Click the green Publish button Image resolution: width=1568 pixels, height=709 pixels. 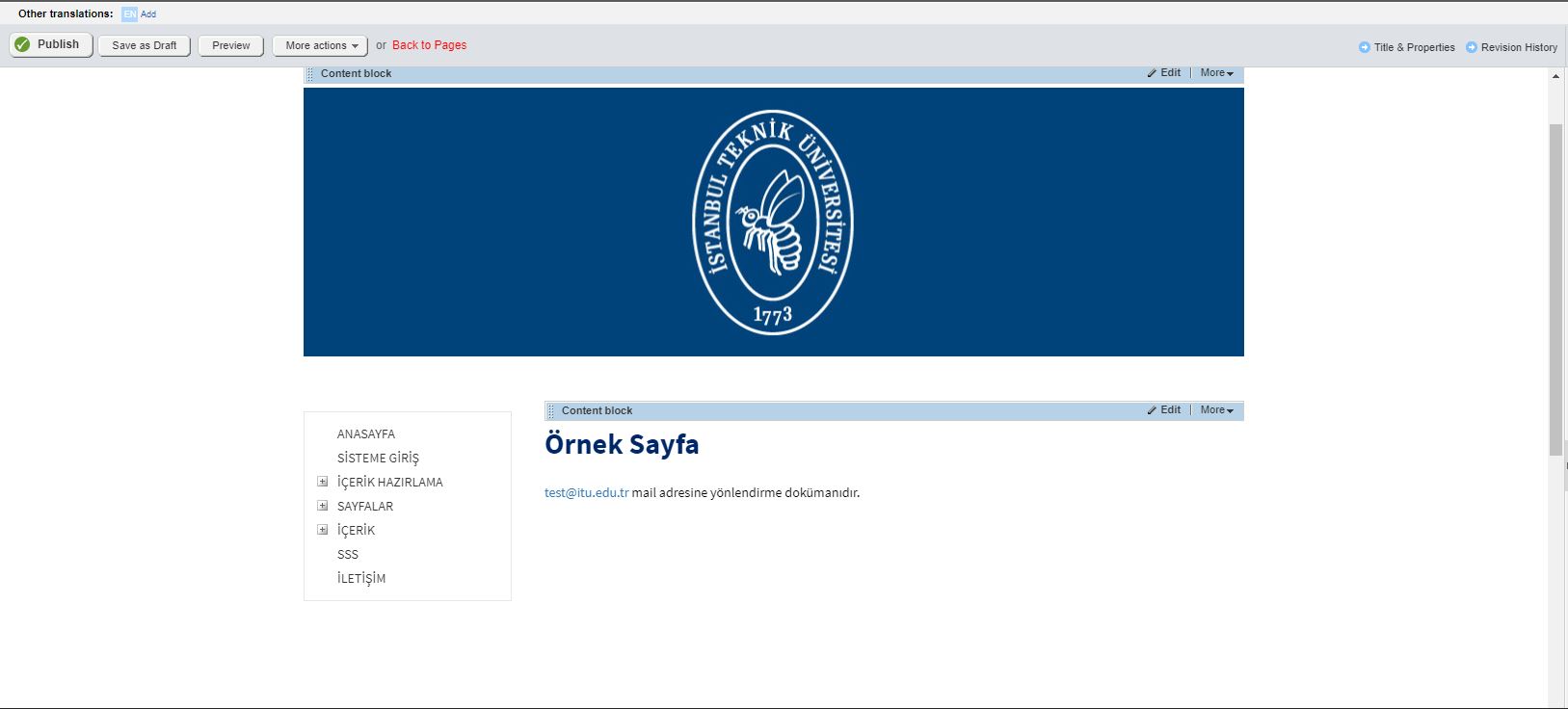coord(51,45)
